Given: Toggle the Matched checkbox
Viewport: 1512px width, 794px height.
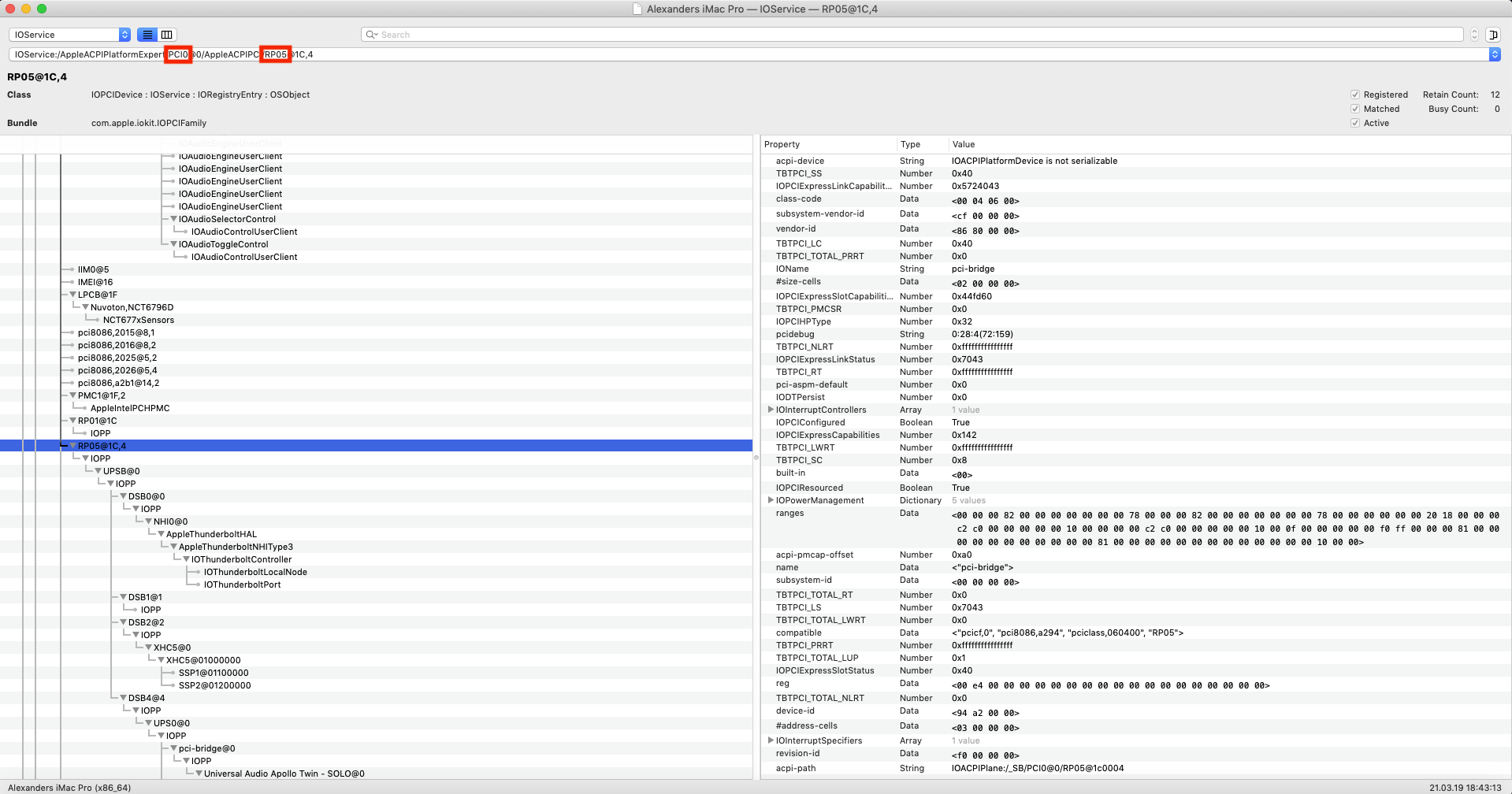Looking at the screenshot, I should [x=1355, y=109].
